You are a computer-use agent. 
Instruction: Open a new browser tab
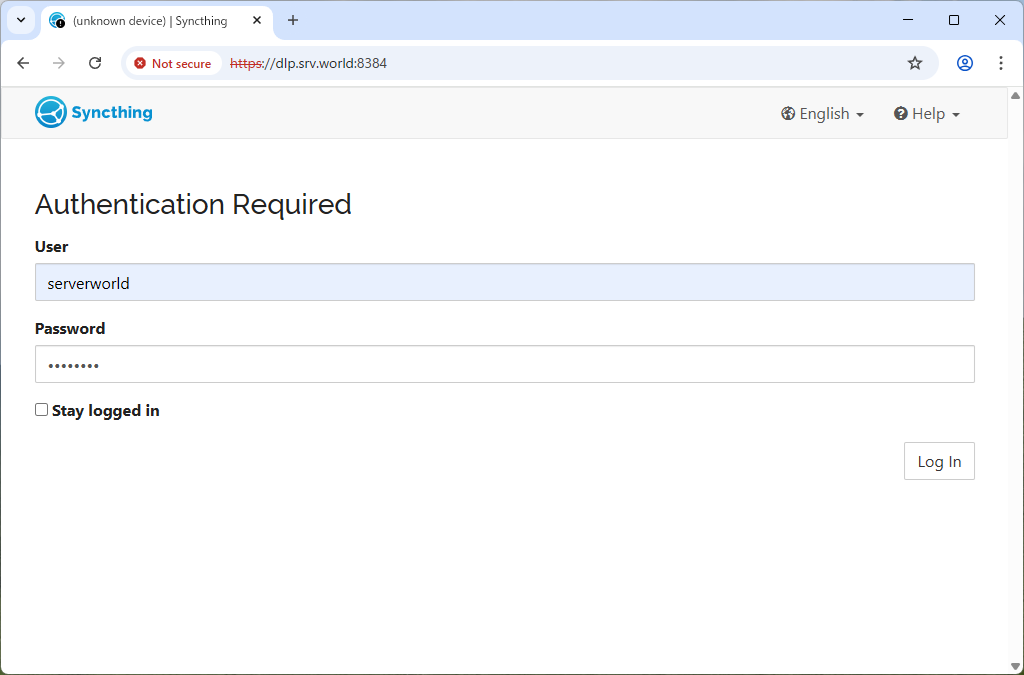click(293, 21)
